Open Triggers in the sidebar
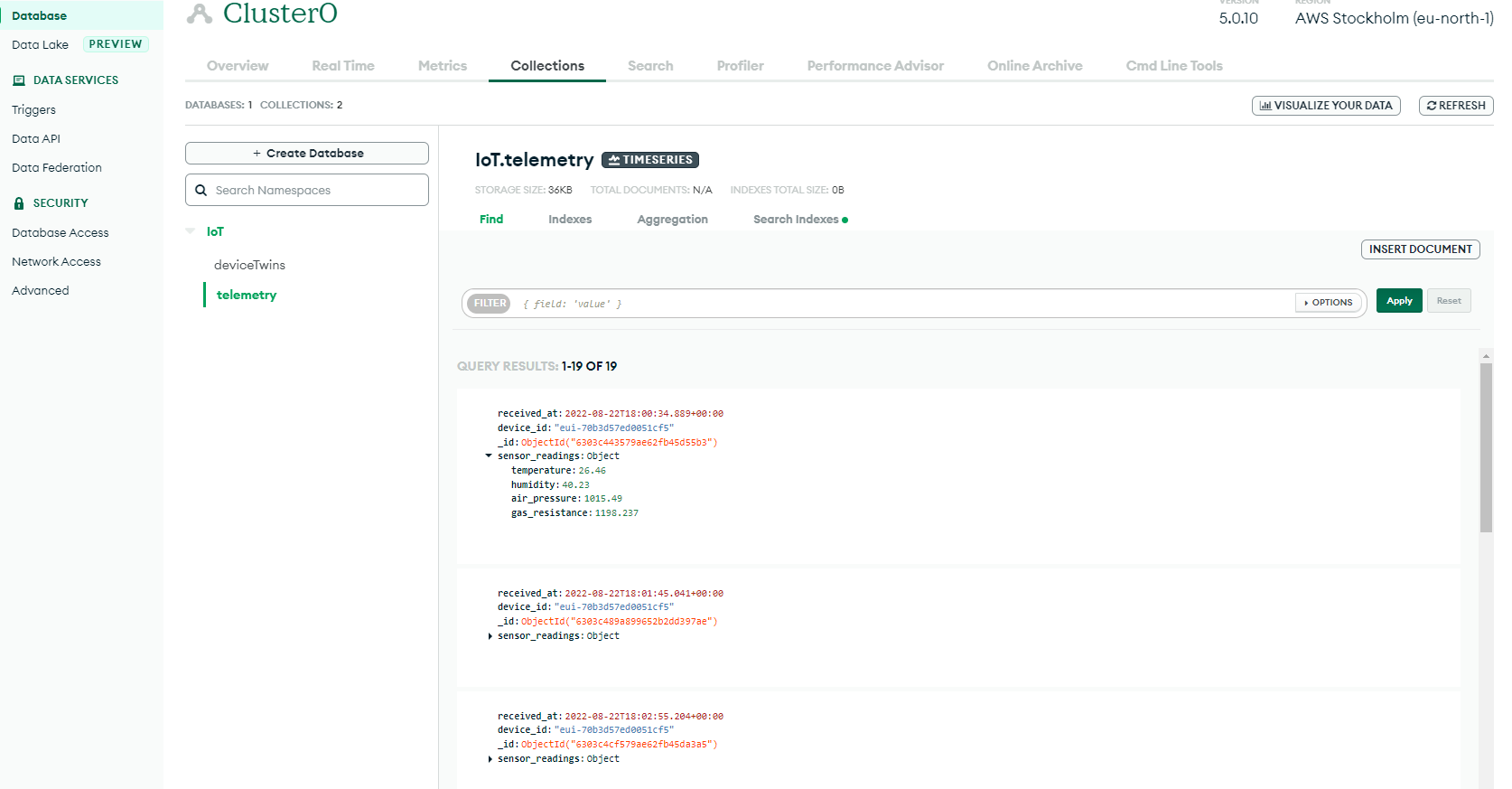 point(33,110)
